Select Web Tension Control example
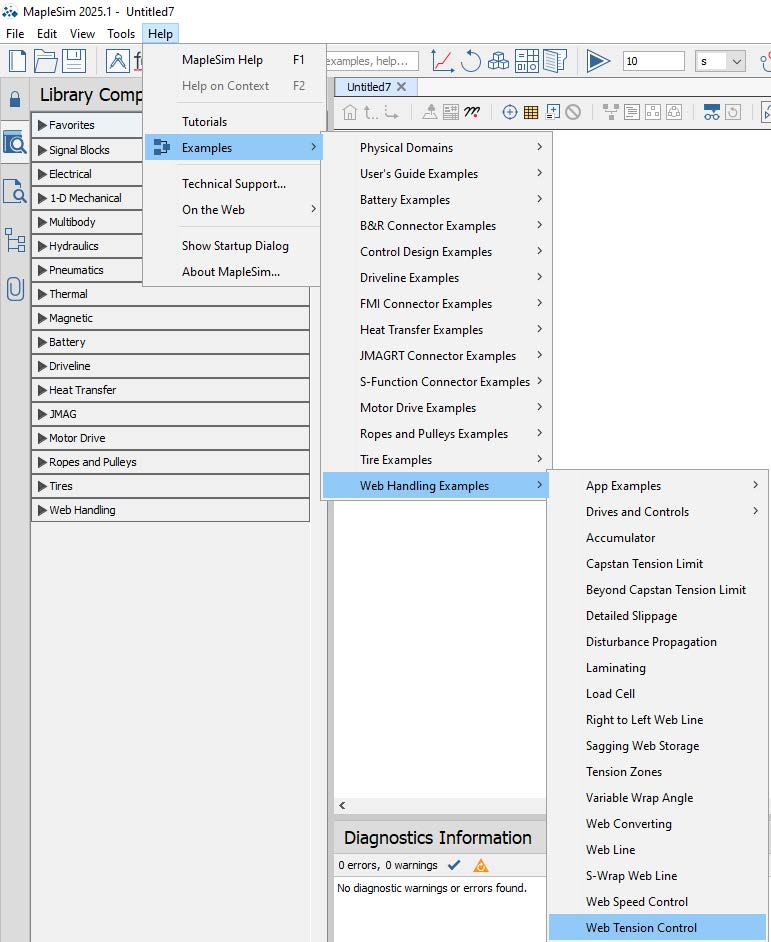This screenshot has height=942, width=771. pos(642,928)
